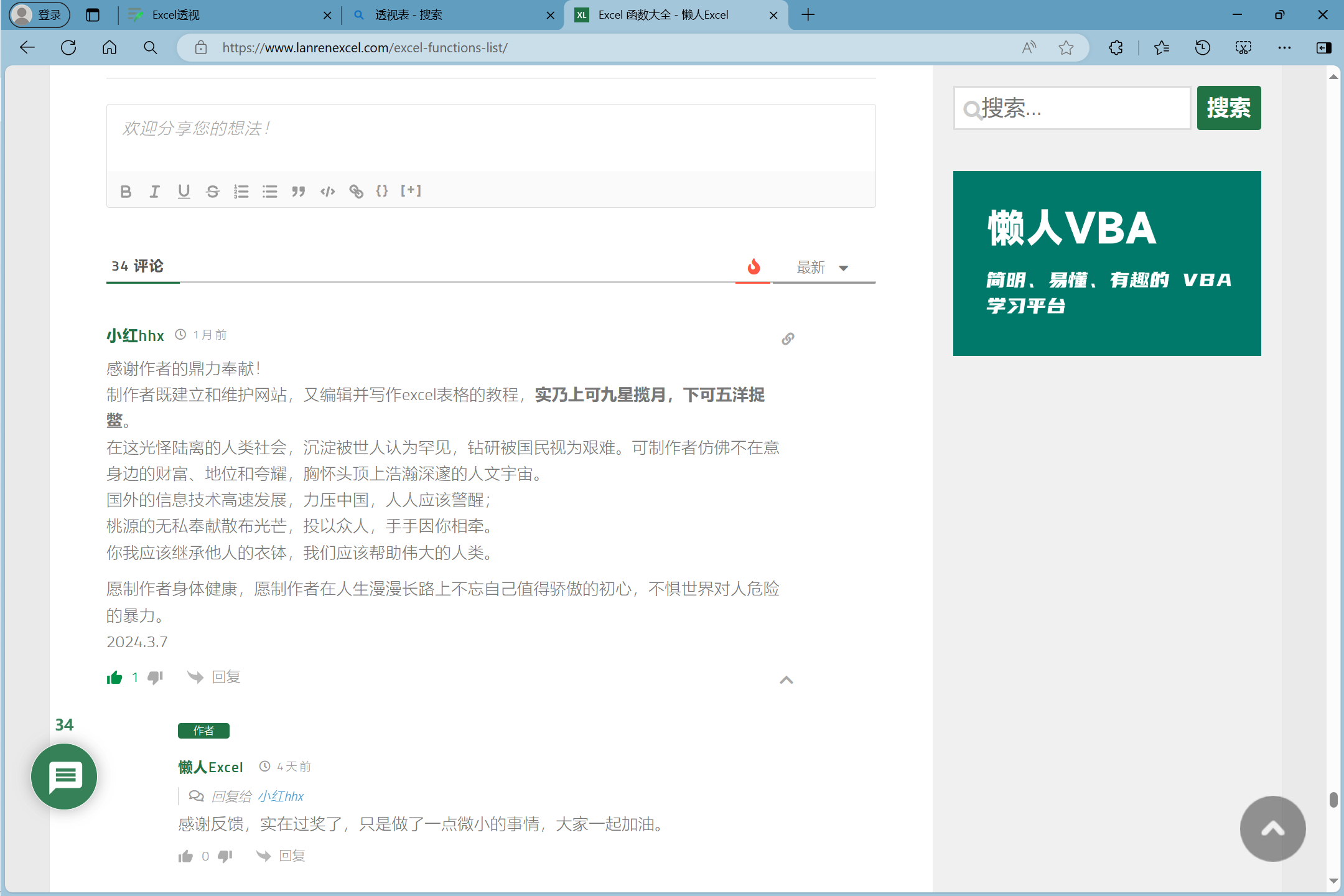Insert ordered list in comment editor
The width and height of the screenshot is (1344, 896).
pyautogui.click(x=241, y=192)
